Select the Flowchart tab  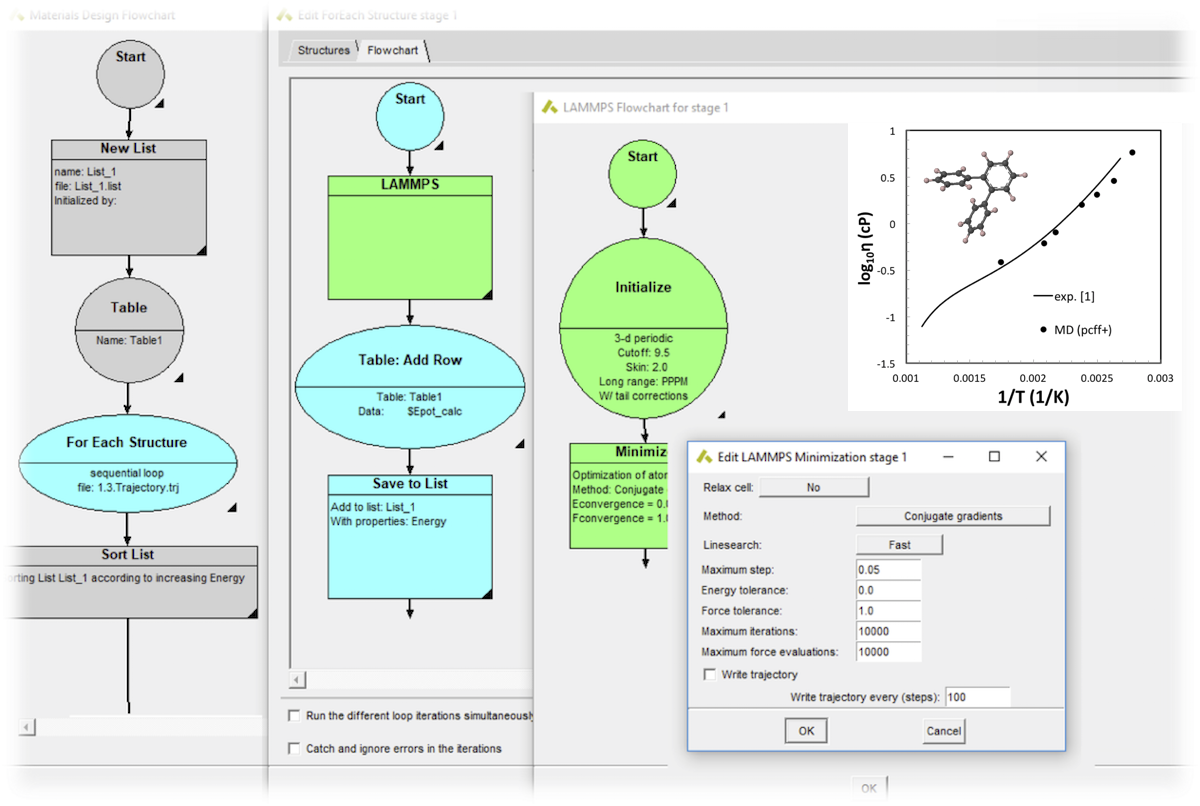coord(392,49)
